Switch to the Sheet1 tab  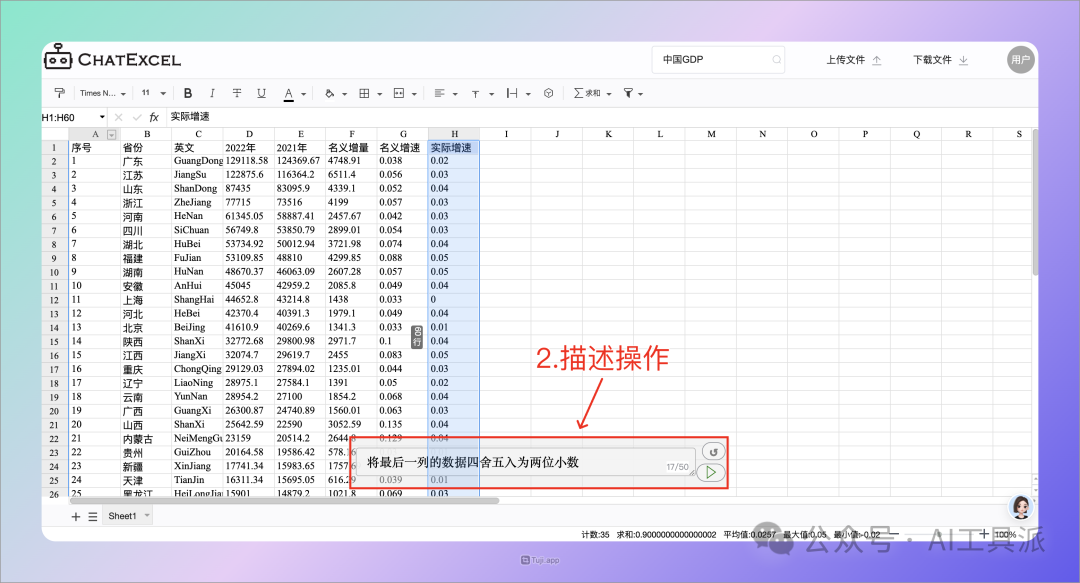click(x=126, y=515)
